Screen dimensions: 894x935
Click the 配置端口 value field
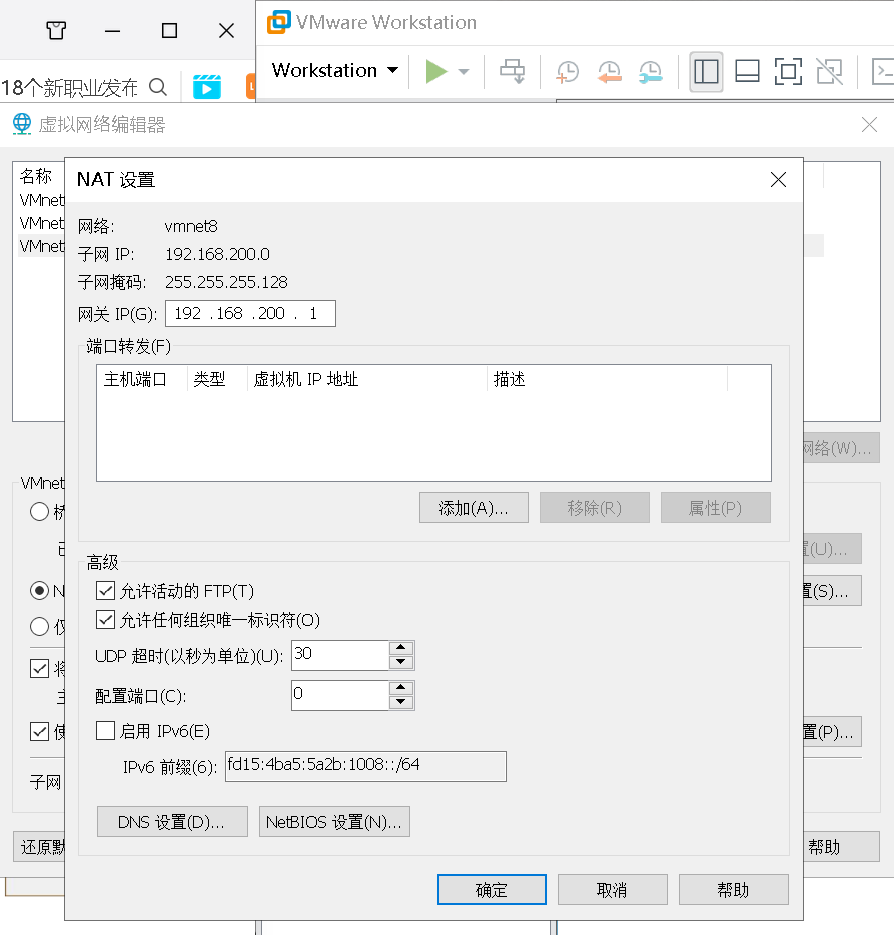tap(340, 695)
